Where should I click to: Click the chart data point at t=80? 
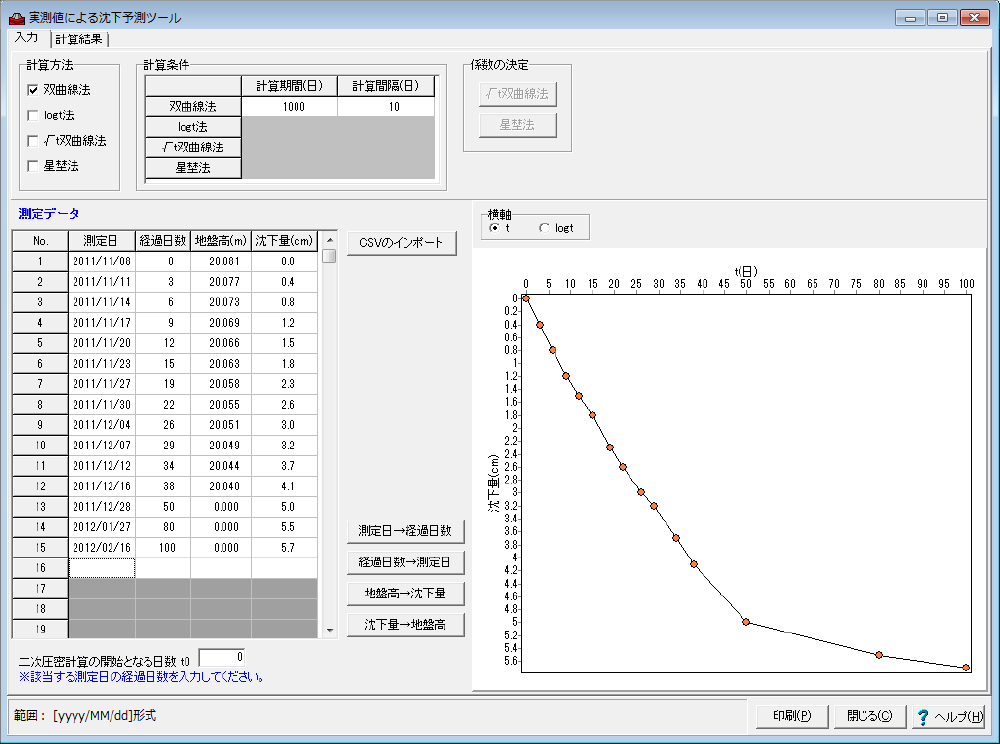click(879, 655)
